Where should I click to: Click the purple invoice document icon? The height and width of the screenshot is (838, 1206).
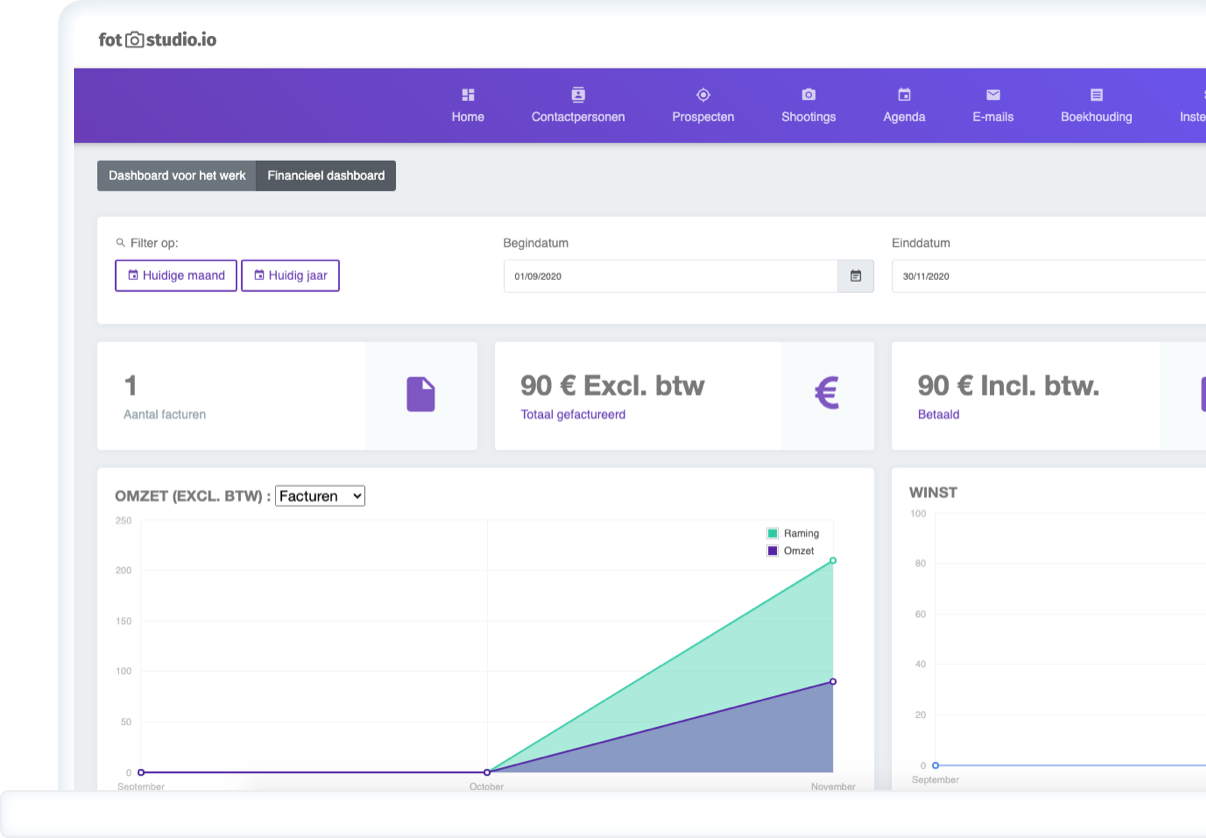(421, 394)
